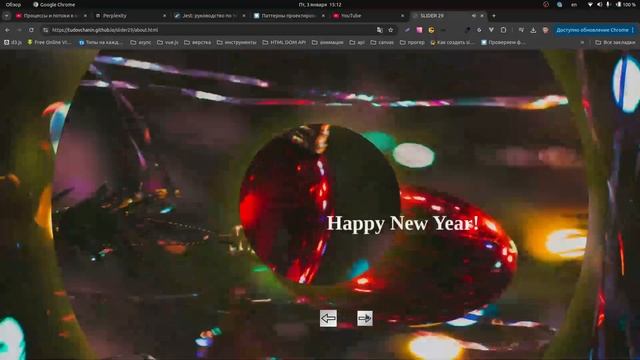Open the media control playlist icon
This screenshot has width=640, height=360.
[x=521, y=30]
